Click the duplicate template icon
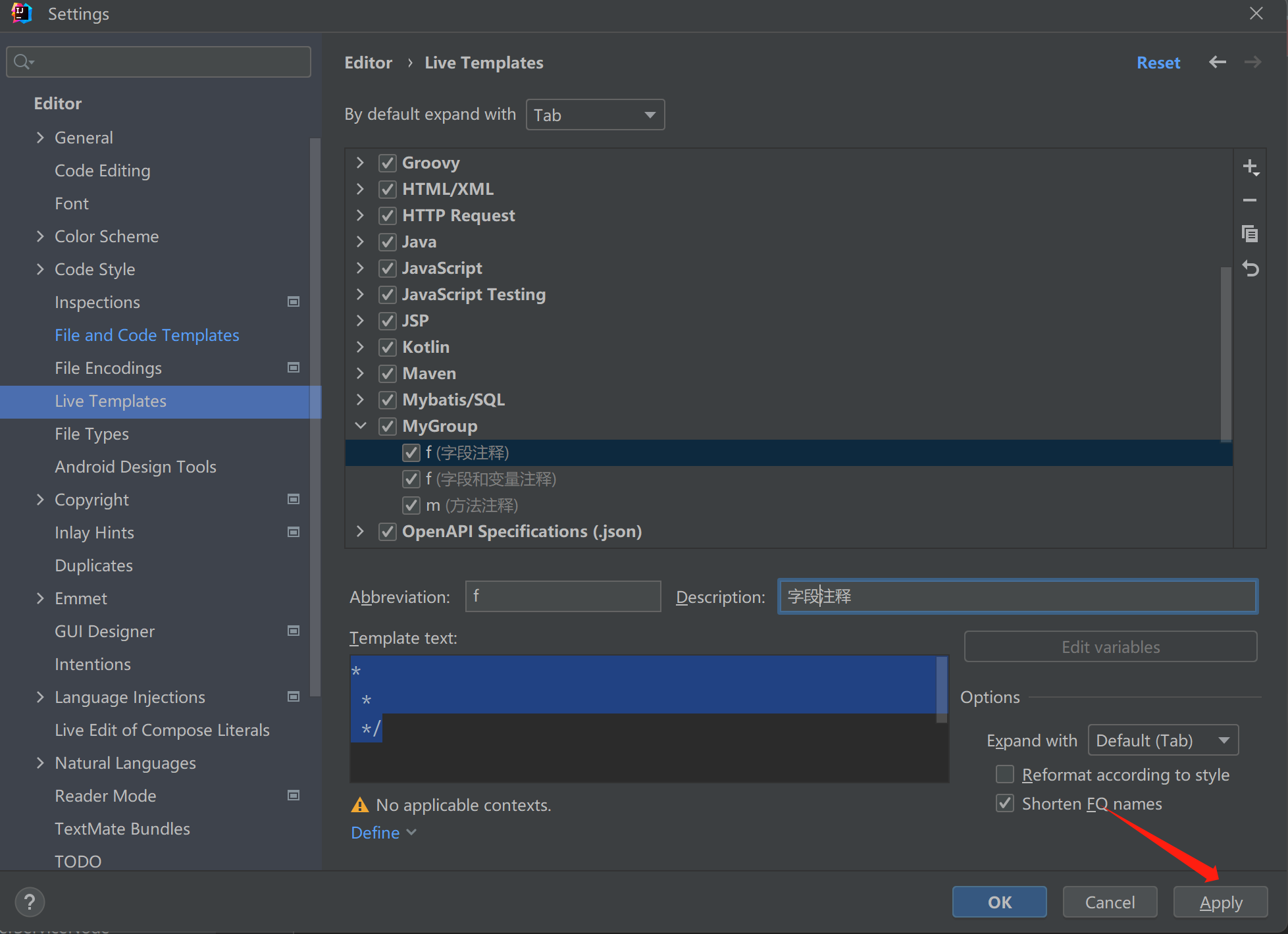Screen dimensions: 1288x934 click(1250, 233)
